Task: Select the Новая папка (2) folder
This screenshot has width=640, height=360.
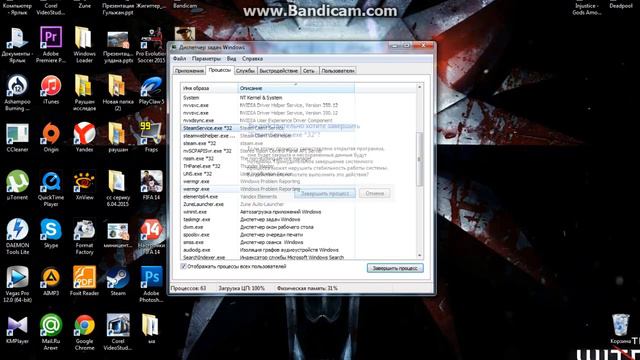Action: (118, 93)
